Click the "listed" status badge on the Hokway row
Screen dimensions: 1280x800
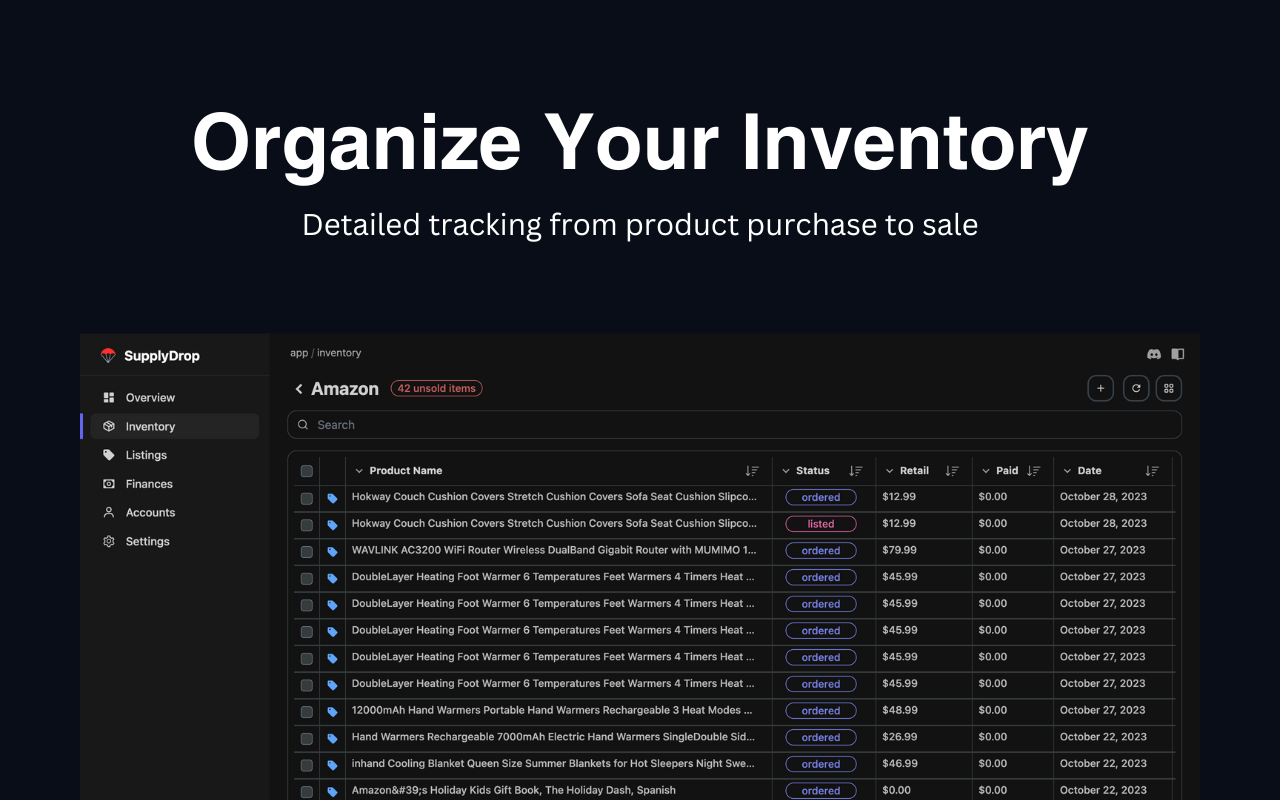[x=821, y=524]
